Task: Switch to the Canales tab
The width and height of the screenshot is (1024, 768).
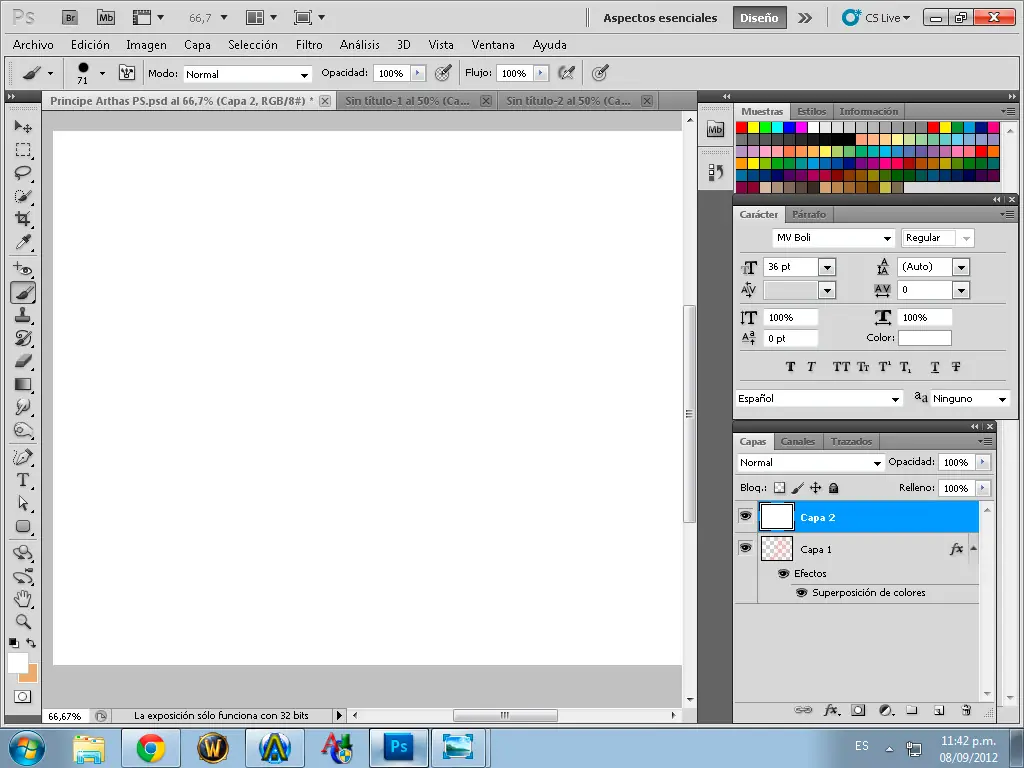Action: click(x=797, y=441)
